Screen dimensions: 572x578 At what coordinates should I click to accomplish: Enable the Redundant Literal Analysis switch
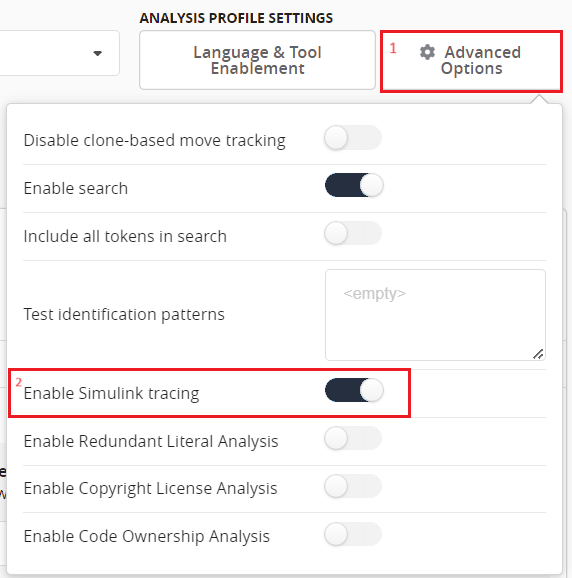click(x=353, y=438)
